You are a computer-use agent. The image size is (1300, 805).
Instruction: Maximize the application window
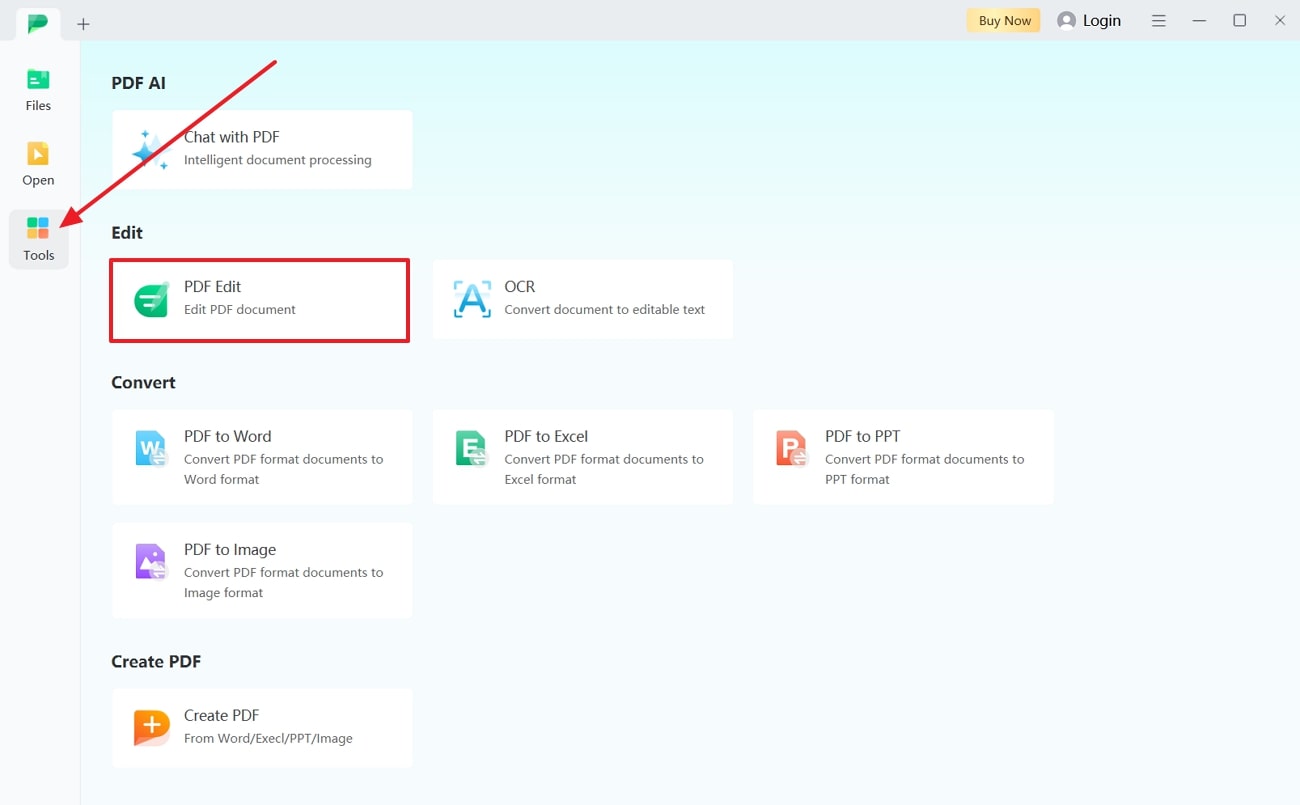pyautogui.click(x=1240, y=20)
